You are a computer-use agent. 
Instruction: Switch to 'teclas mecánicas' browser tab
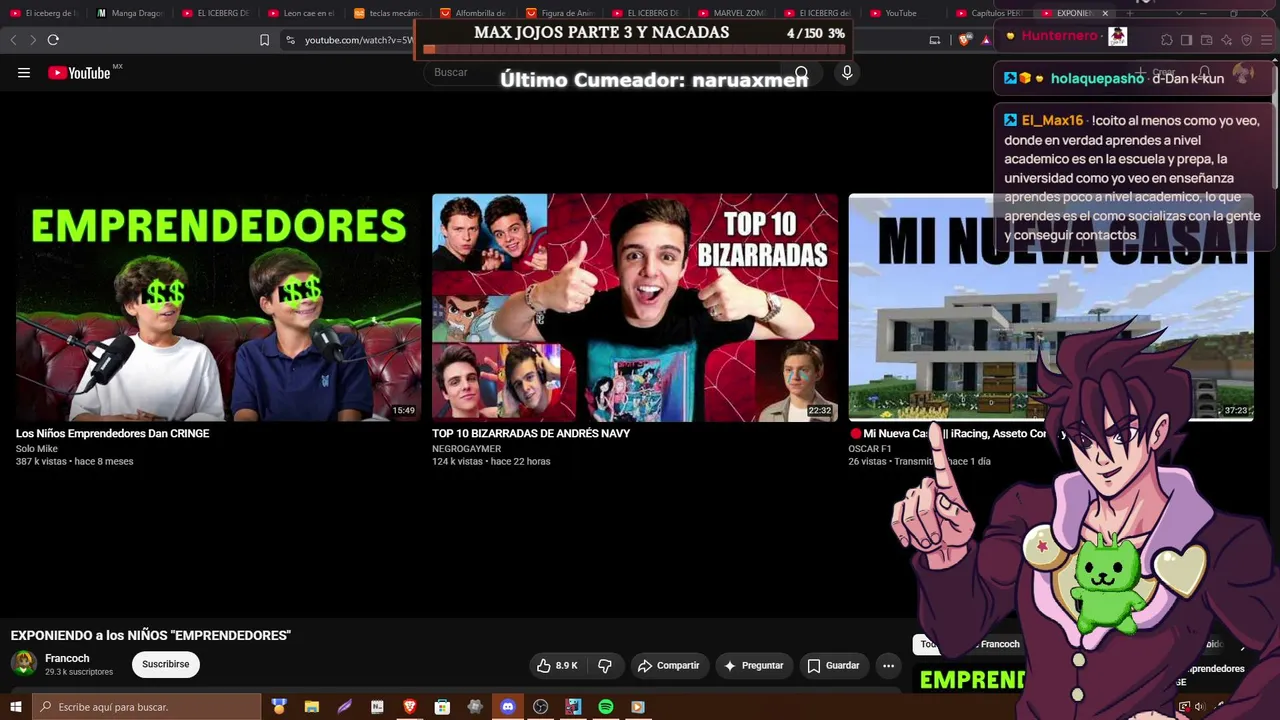pyautogui.click(x=387, y=13)
